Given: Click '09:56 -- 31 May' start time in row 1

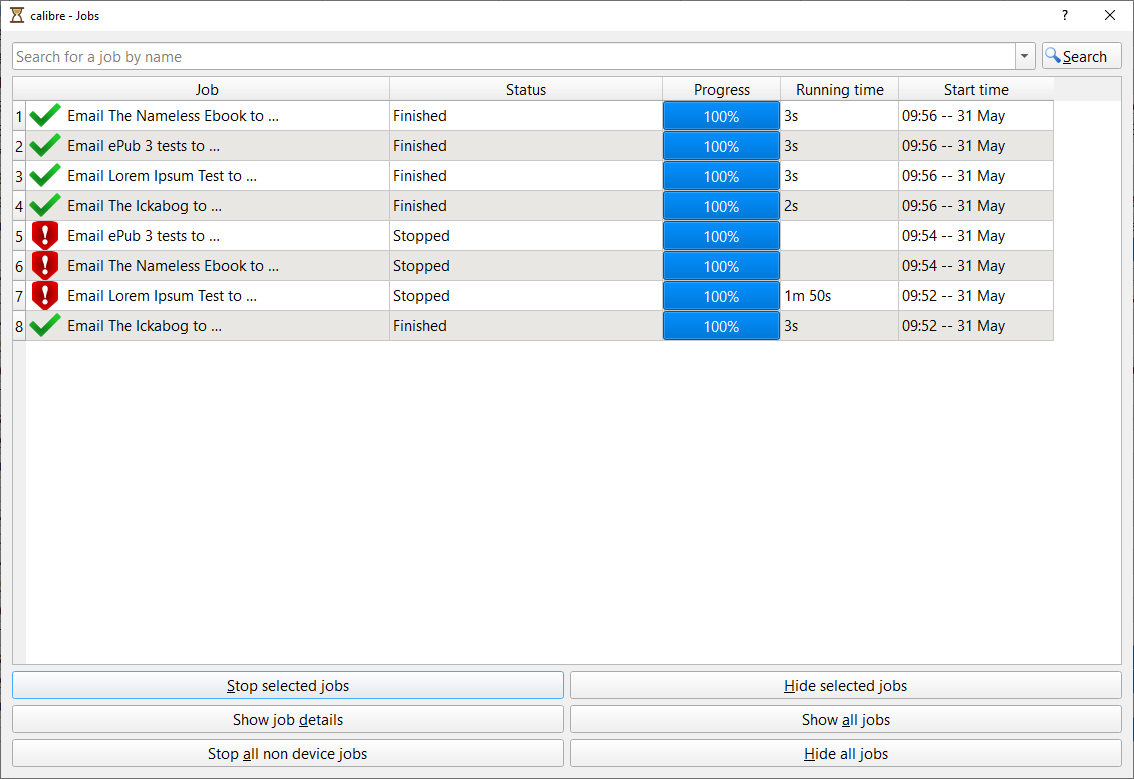Looking at the screenshot, I should (x=953, y=116).
